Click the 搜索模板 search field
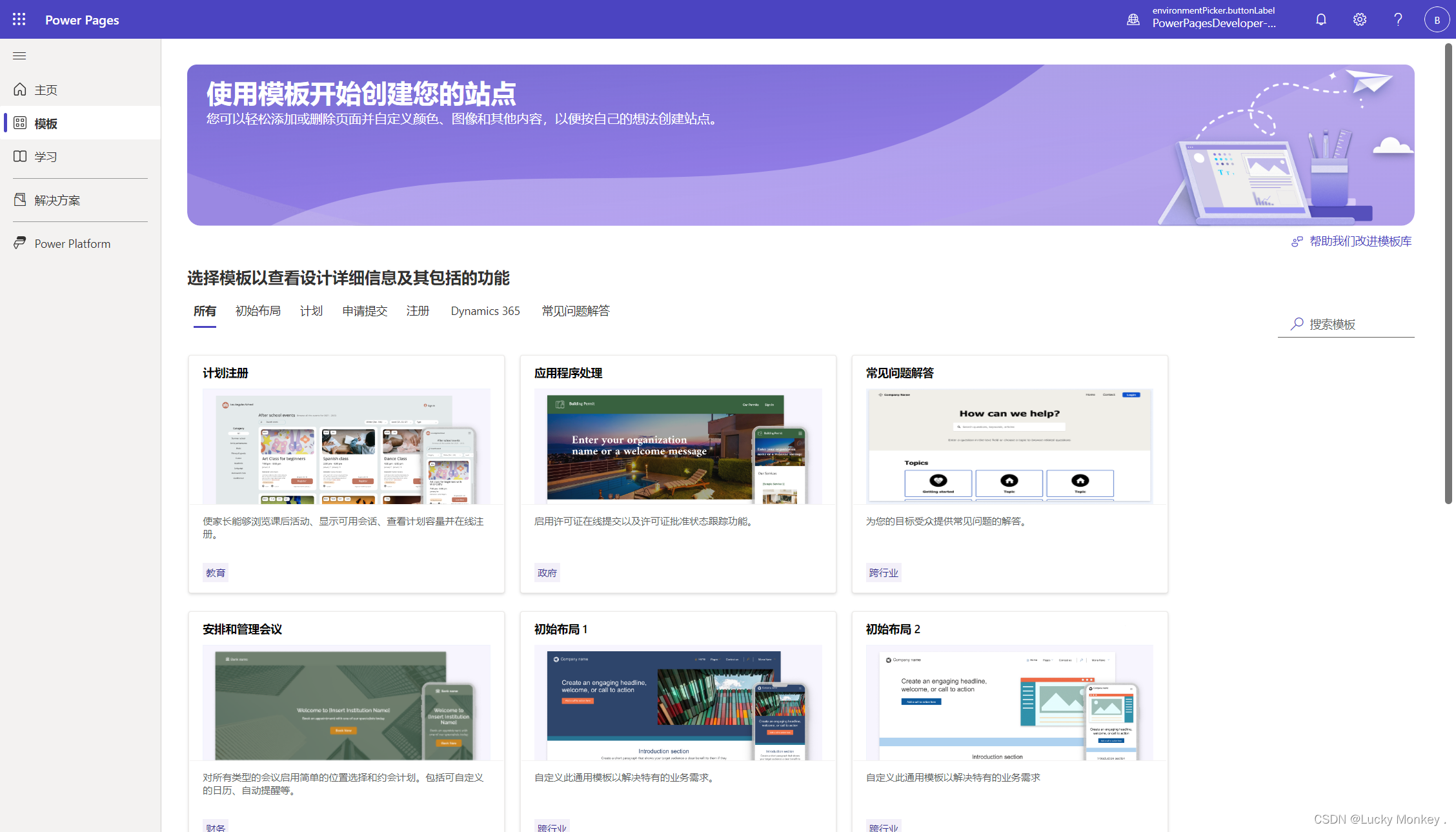 pos(1346,324)
